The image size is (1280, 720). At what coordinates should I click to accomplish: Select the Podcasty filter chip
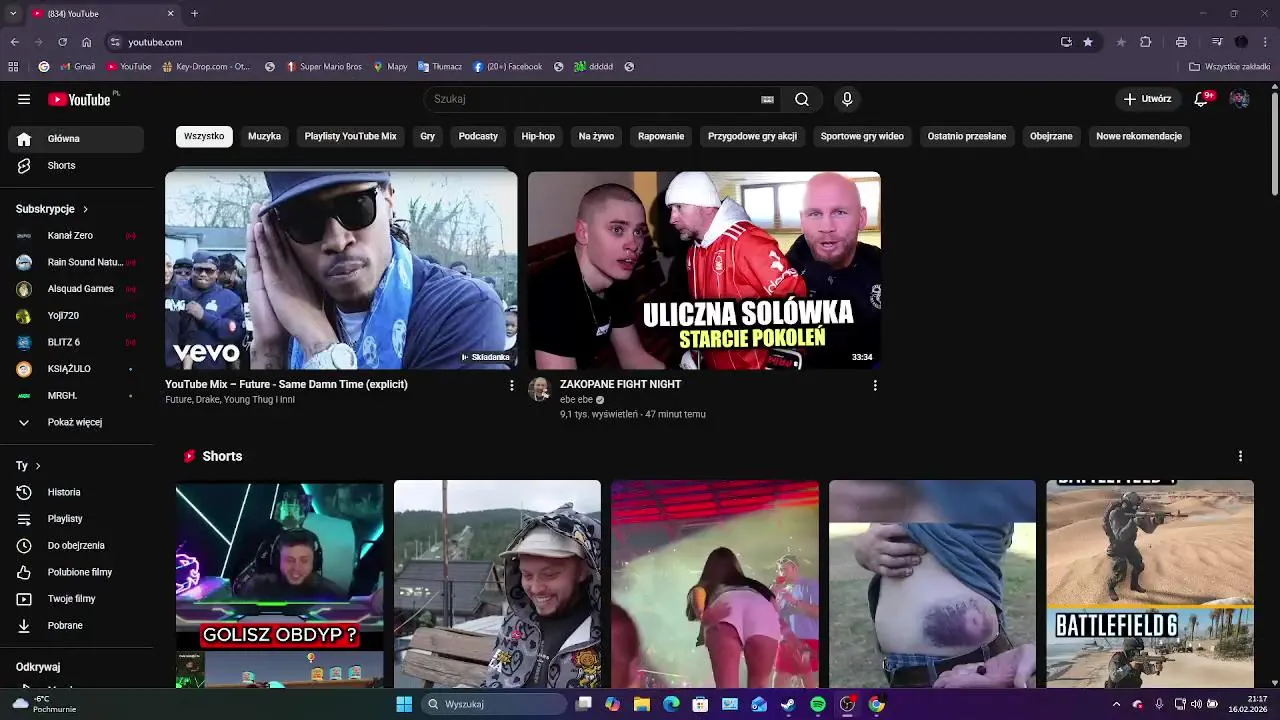478,136
